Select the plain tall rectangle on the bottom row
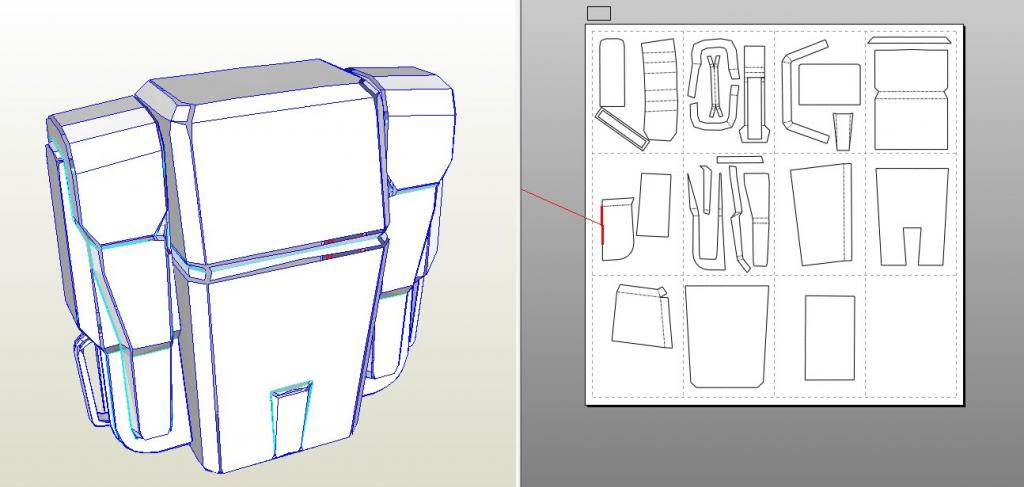The width and height of the screenshot is (1024, 487). point(829,338)
